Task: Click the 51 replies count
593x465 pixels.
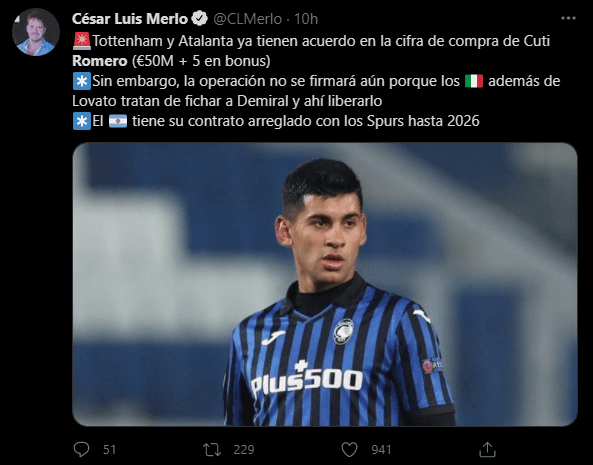Action: [109, 450]
